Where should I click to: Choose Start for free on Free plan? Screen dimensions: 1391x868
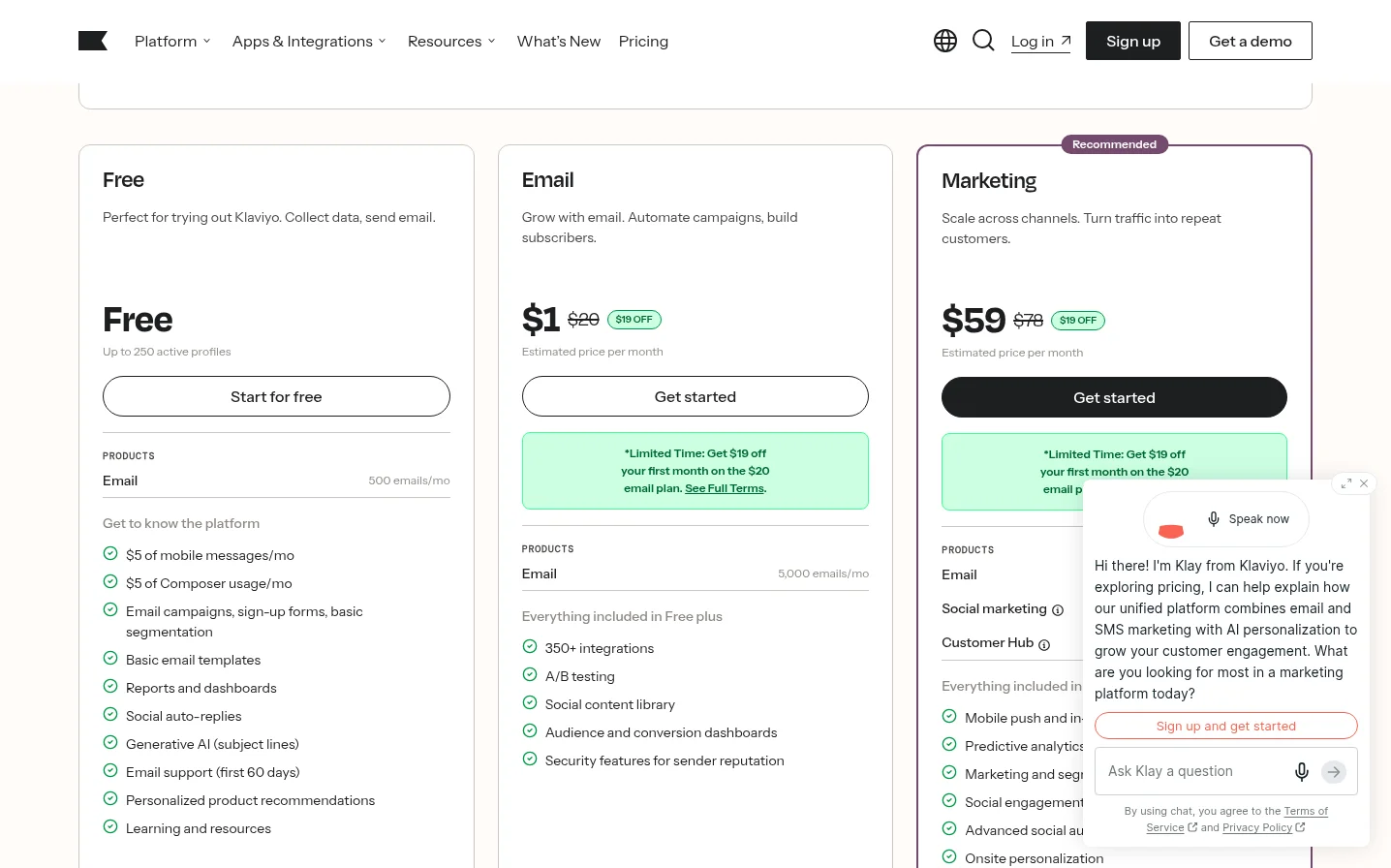point(276,396)
